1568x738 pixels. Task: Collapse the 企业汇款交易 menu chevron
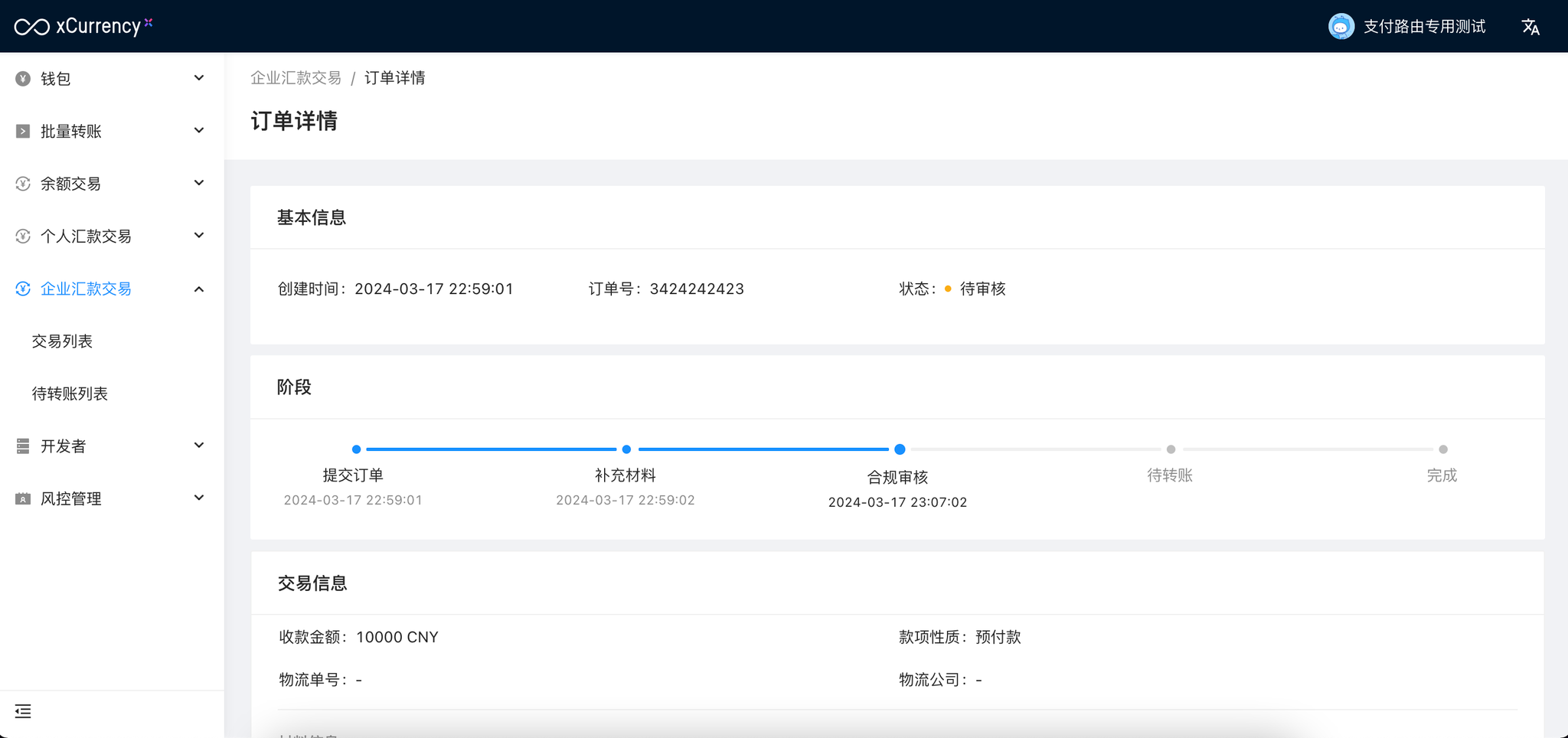pos(199,289)
